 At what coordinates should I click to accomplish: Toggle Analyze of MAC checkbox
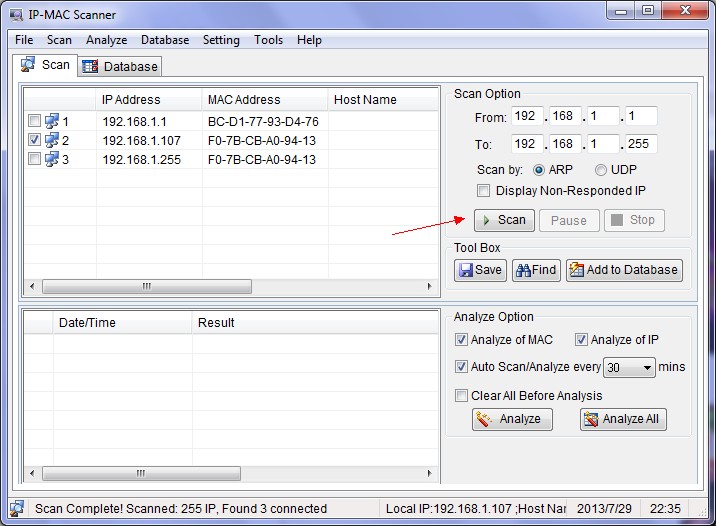[461, 340]
